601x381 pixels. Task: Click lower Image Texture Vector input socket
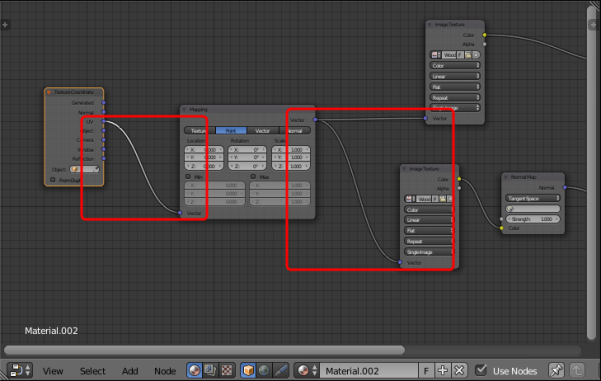pyautogui.click(x=400, y=263)
